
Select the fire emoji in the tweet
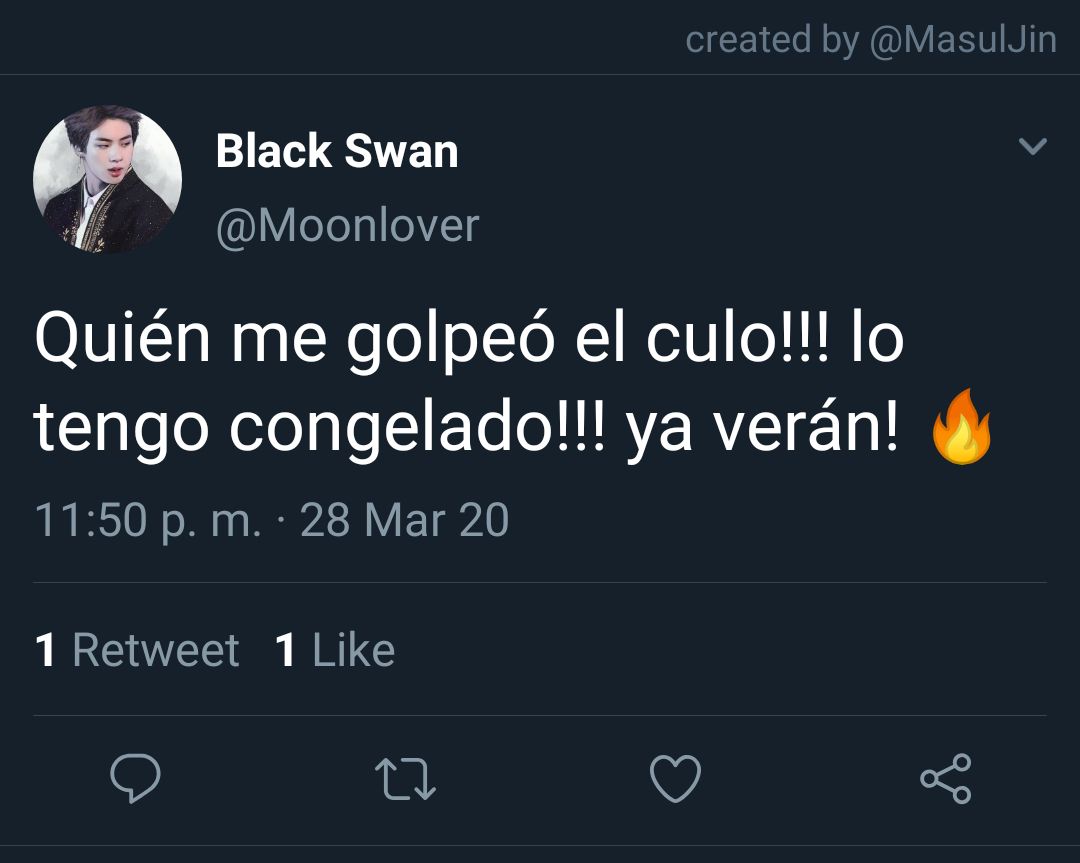click(962, 426)
